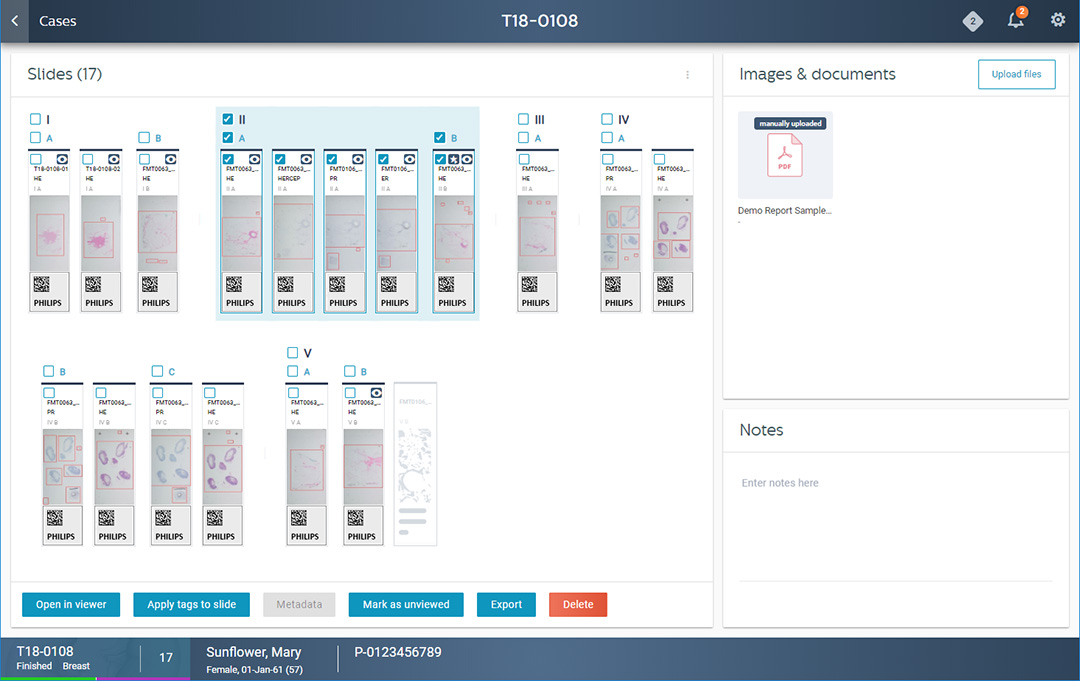1080x681 pixels.
Task: Click Apply tags to slide
Action: tap(191, 604)
